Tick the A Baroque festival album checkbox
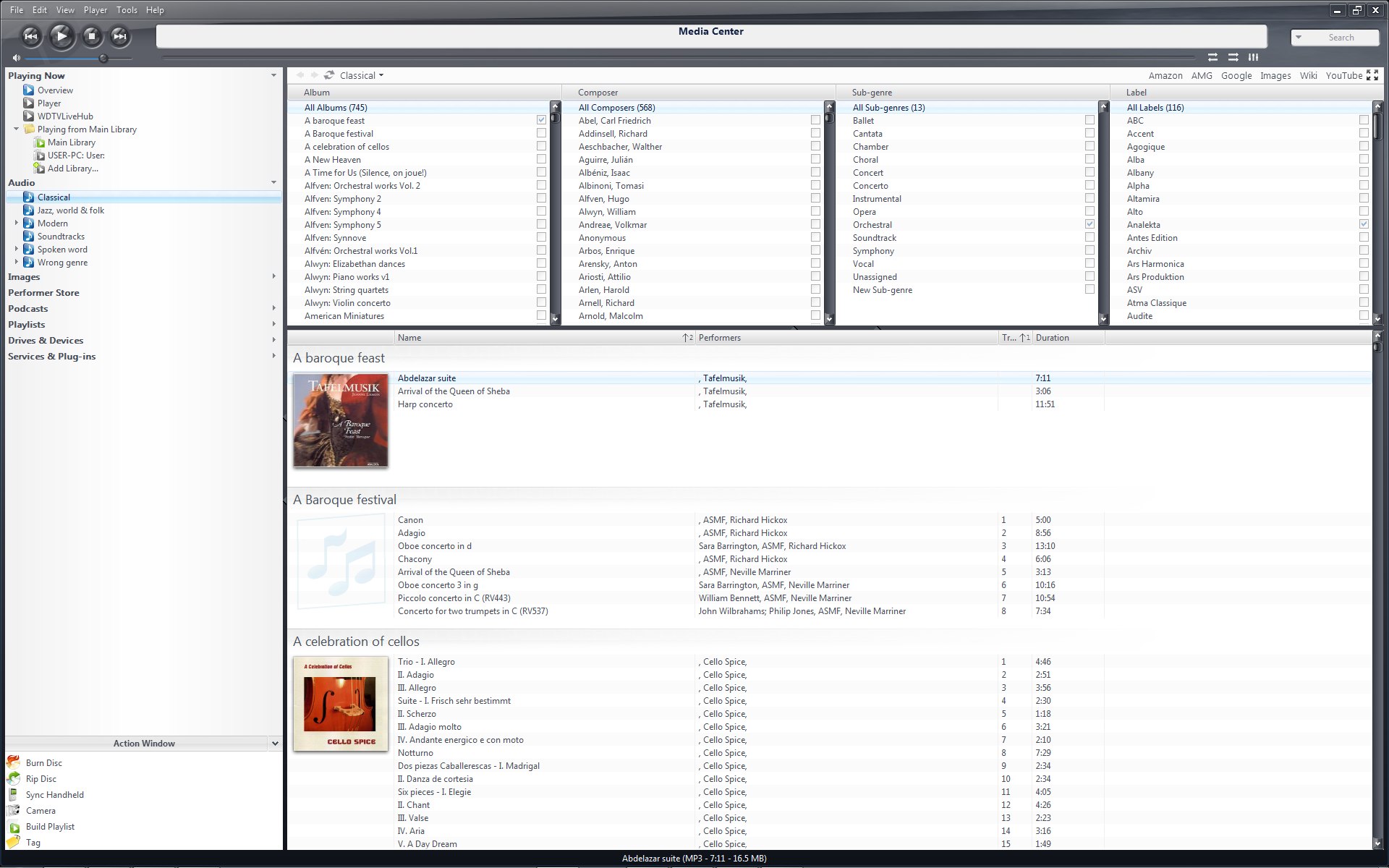Image resolution: width=1389 pixels, height=868 pixels. pyautogui.click(x=541, y=134)
